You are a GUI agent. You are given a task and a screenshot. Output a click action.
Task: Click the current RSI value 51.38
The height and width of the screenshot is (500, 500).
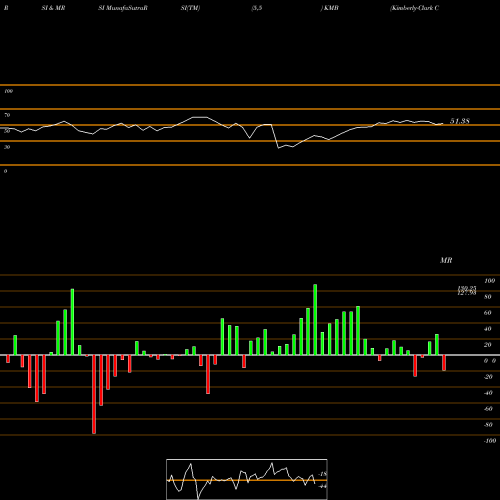[460, 121]
